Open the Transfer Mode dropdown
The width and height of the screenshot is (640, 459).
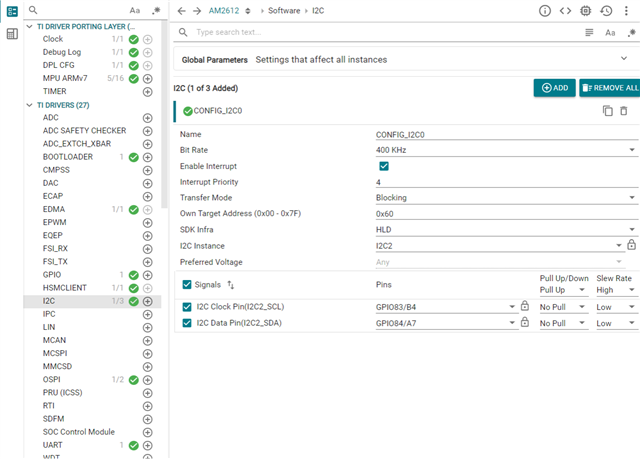click(x=506, y=197)
